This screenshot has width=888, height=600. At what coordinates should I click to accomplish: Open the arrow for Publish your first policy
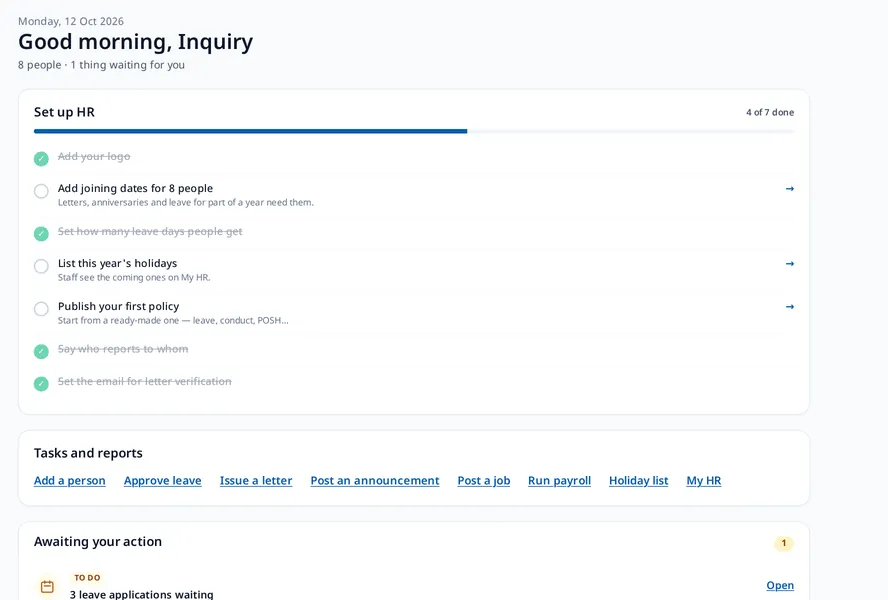click(x=789, y=307)
